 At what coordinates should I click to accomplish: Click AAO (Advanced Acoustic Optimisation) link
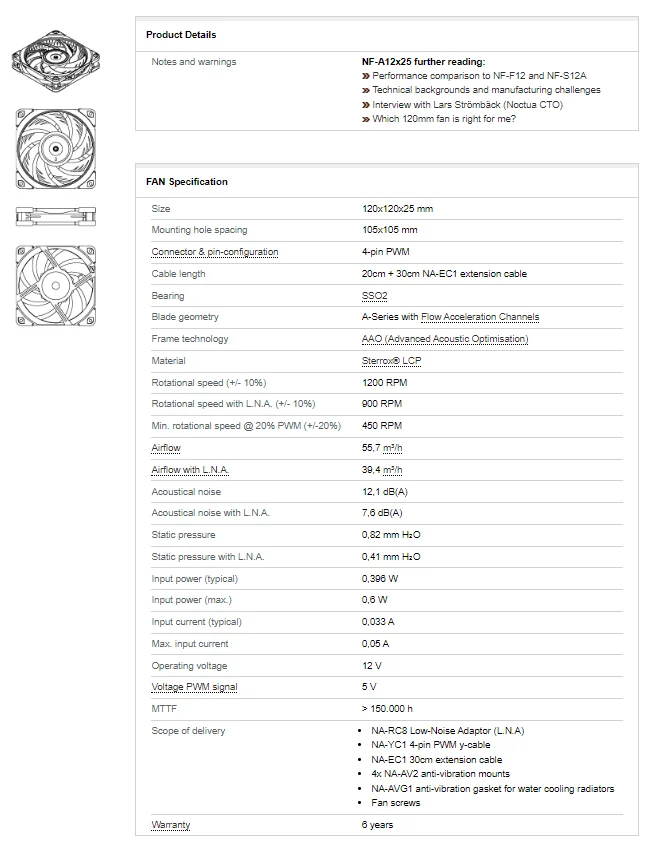click(445, 339)
